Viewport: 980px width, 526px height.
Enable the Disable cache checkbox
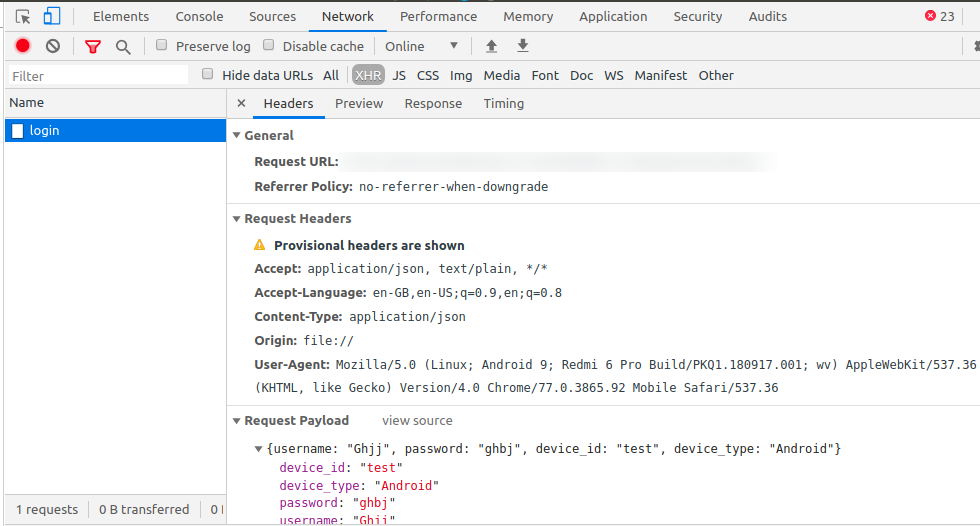(x=269, y=45)
